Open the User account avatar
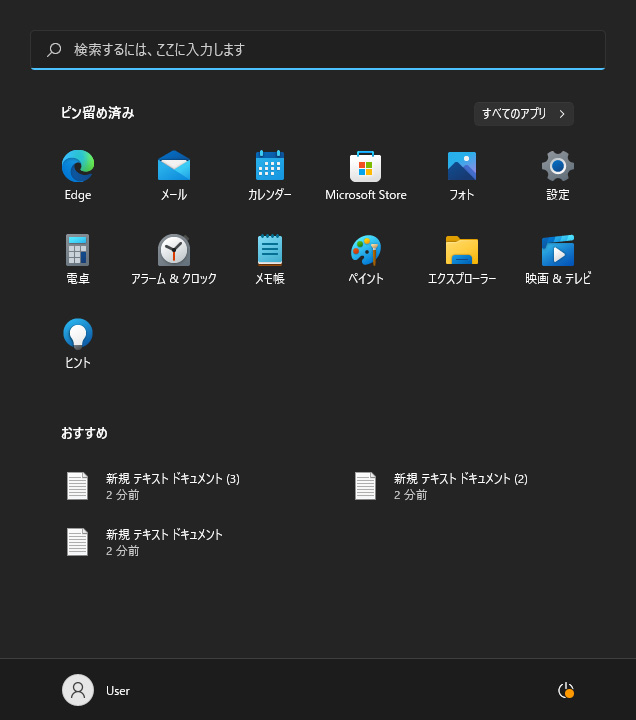 78,690
